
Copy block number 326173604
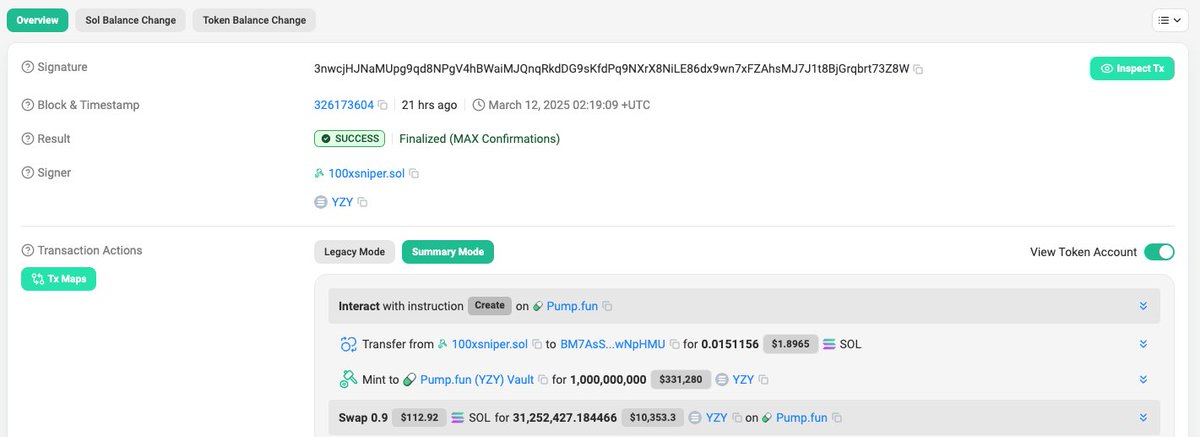pos(383,105)
